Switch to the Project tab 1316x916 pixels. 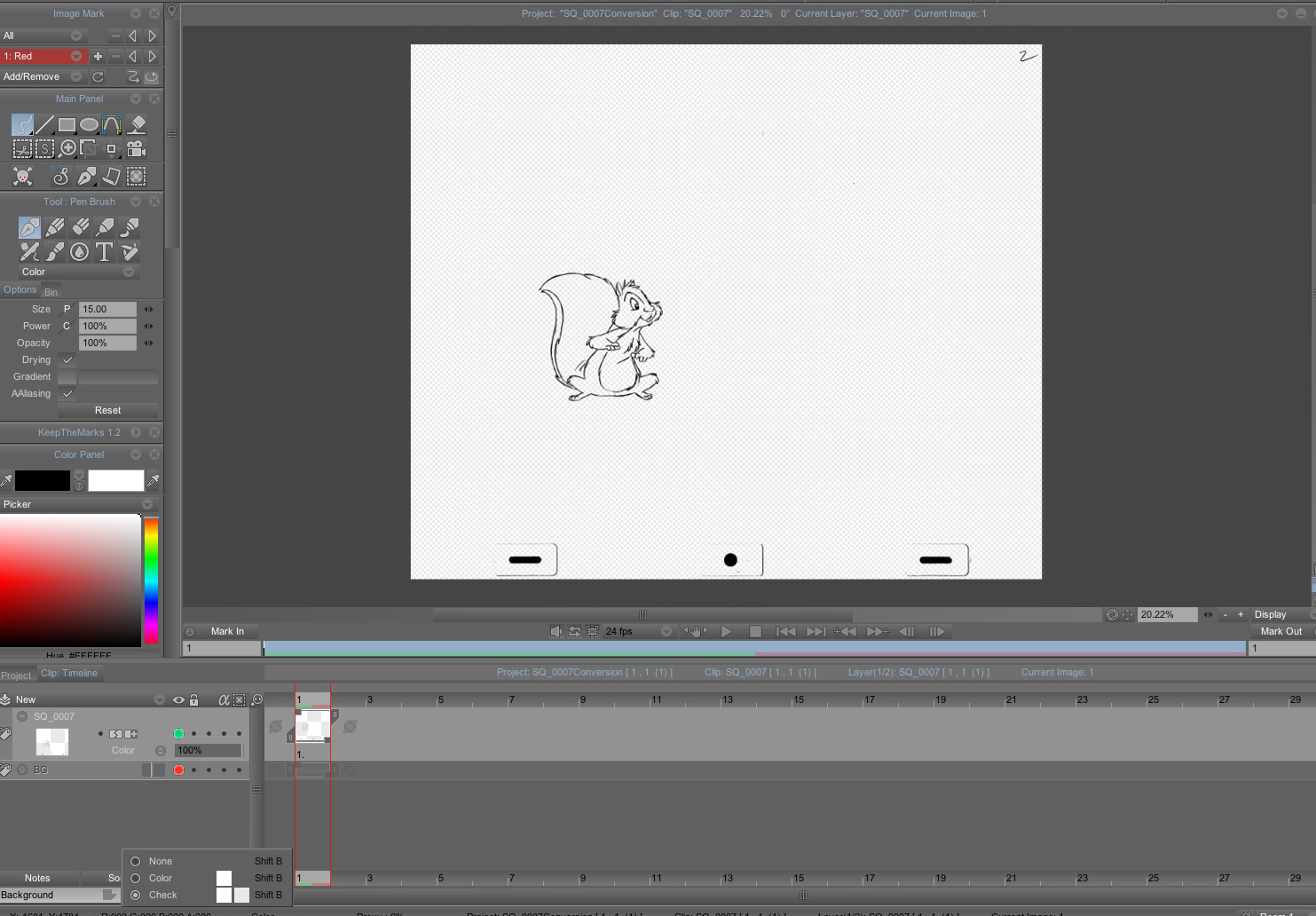click(x=16, y=675)
